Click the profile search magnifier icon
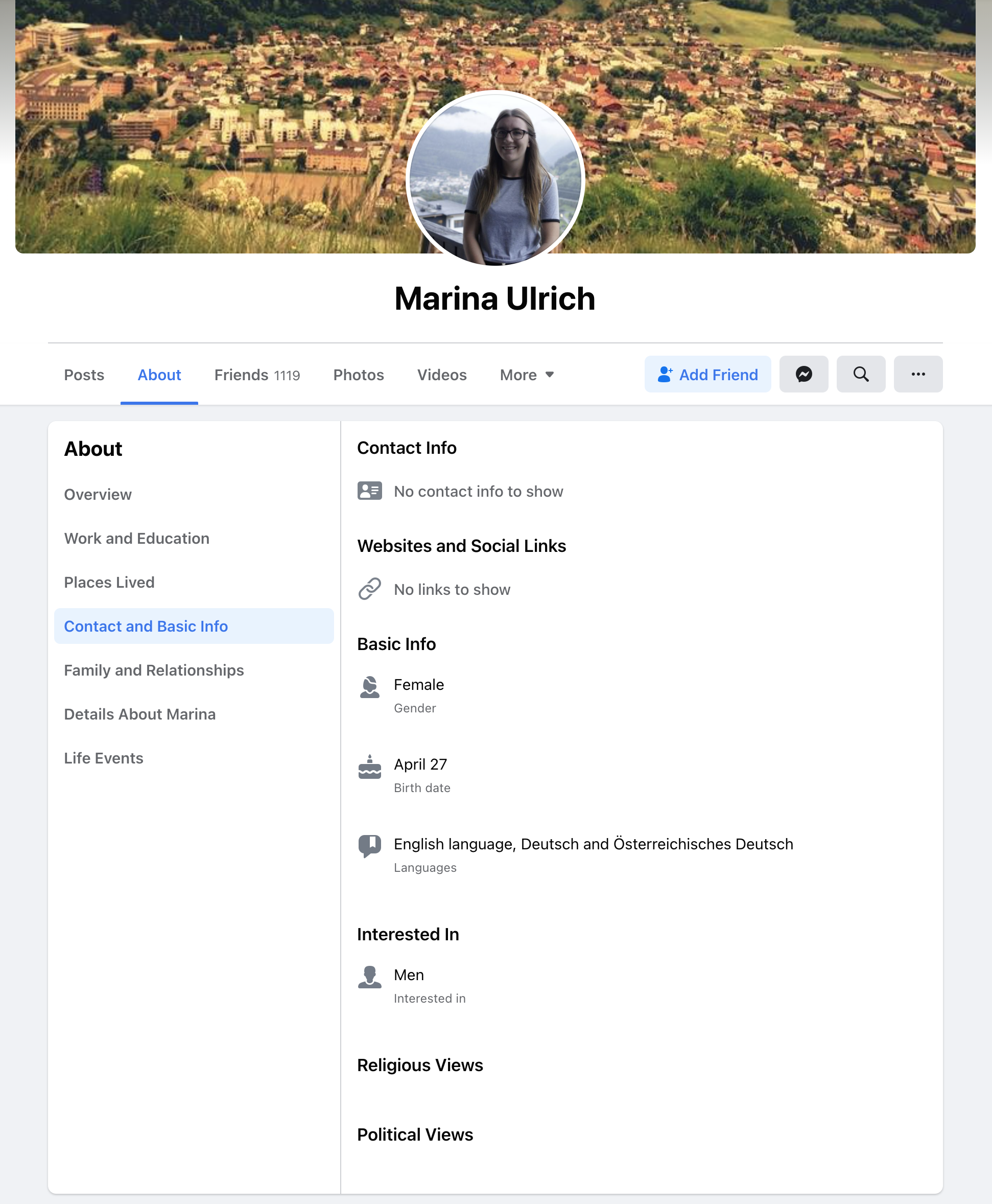This screenshot has width=992, height=1204. click(x=861, y=374)
